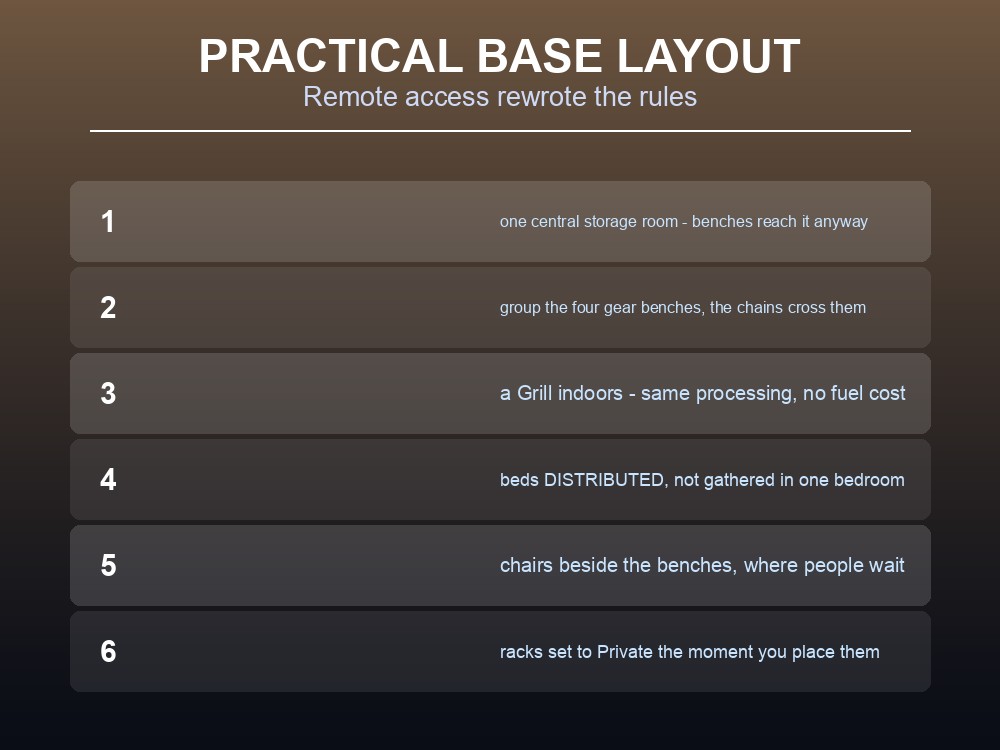Click the word DISTRIBUTED in row 4
Screen dimensions: 1000x750
tap(603, 480)
